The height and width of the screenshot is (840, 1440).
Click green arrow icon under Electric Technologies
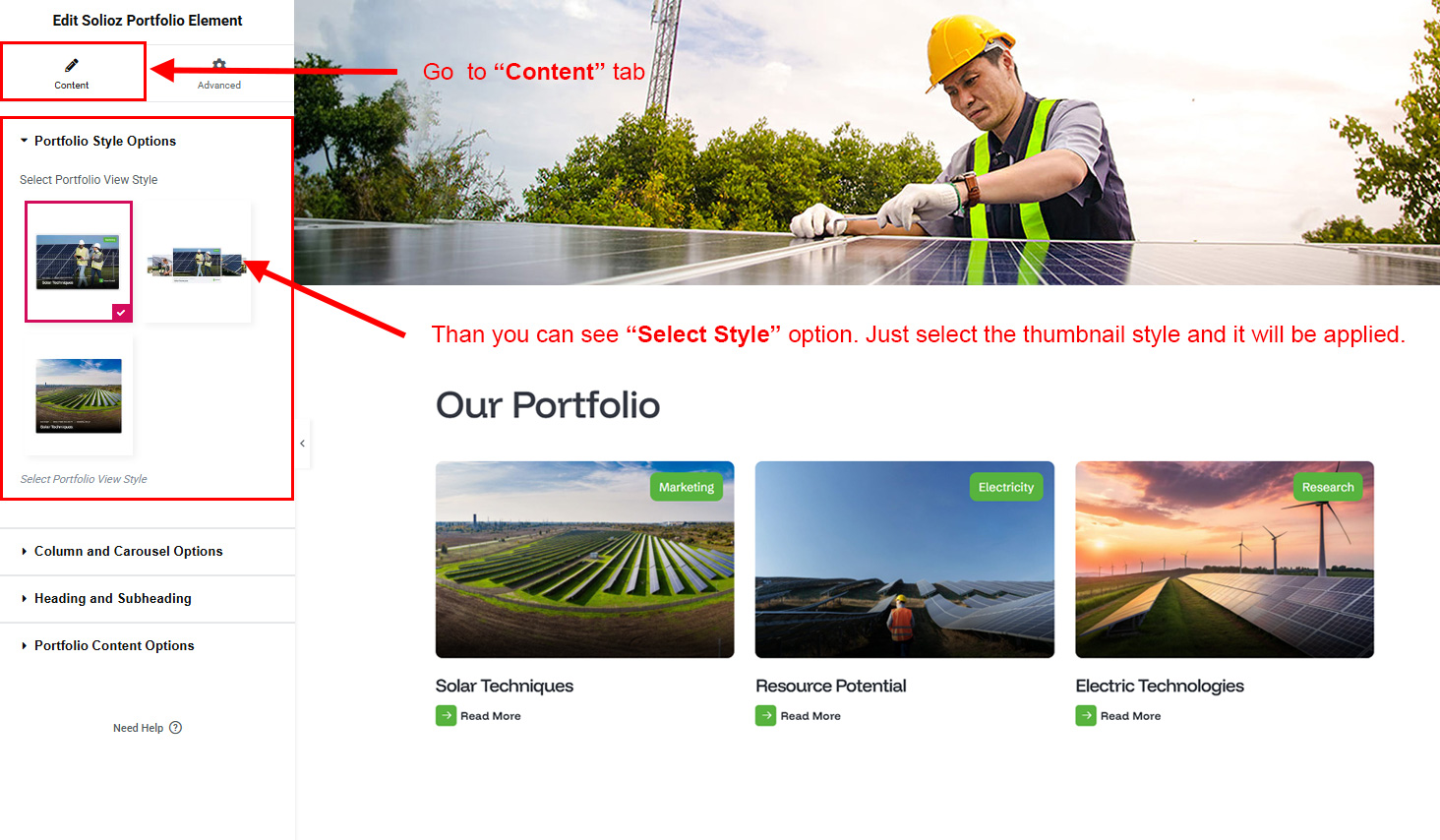click(x=1086, y=716)
